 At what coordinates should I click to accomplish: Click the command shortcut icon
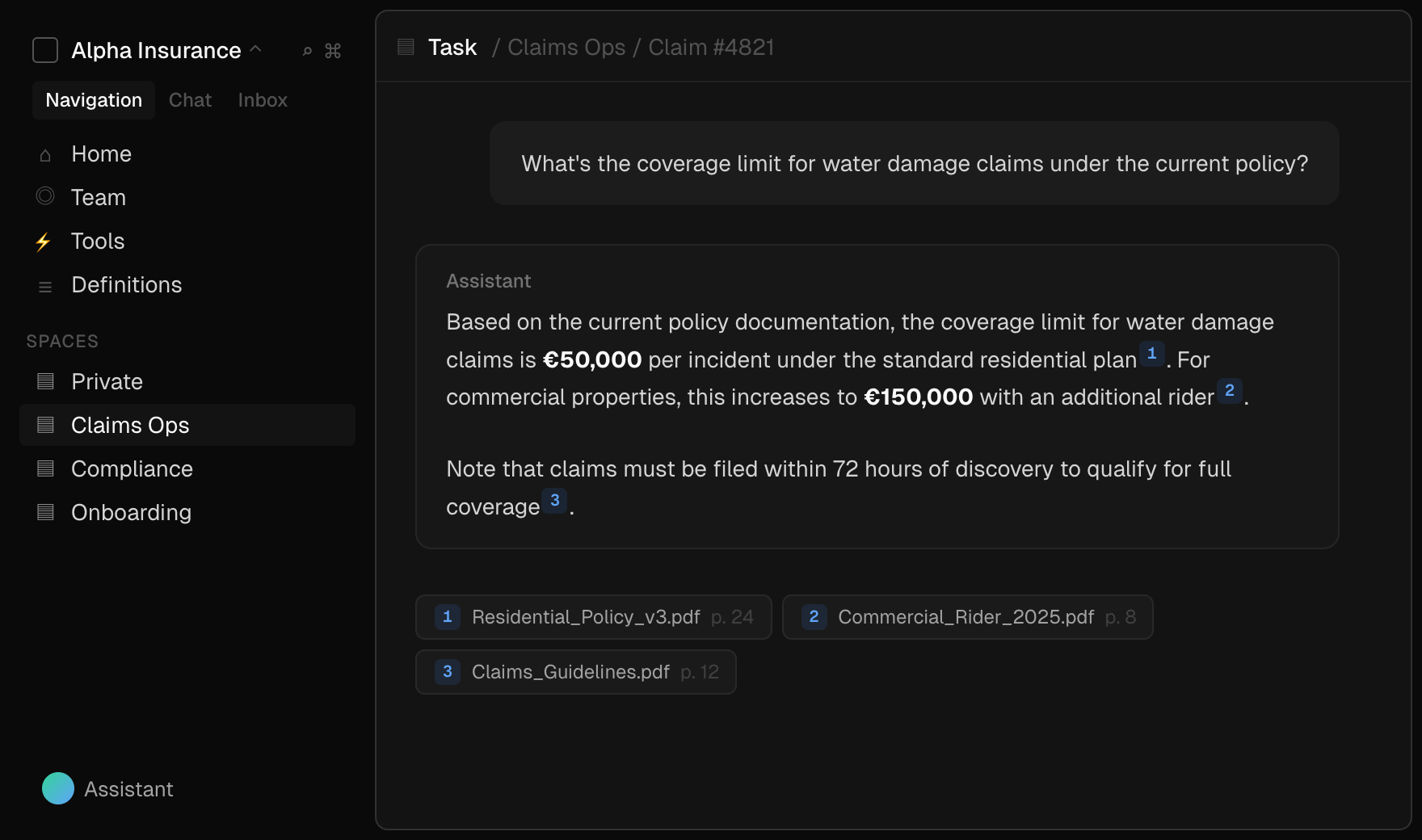333,51
